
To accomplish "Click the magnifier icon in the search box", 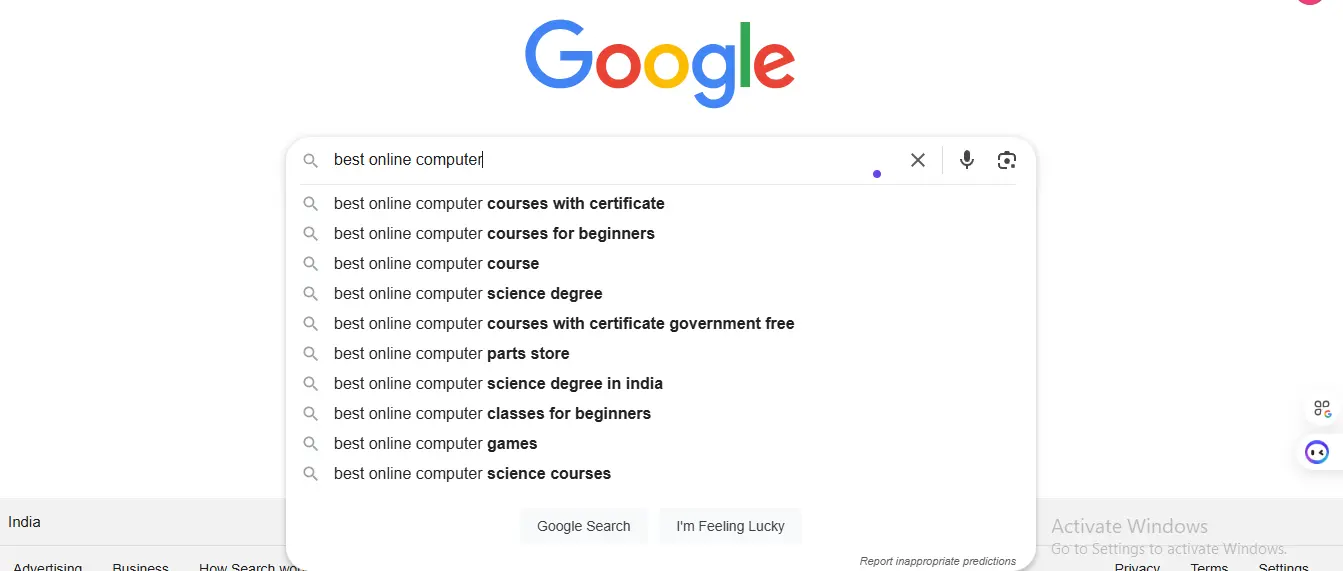I will [311, 160].
